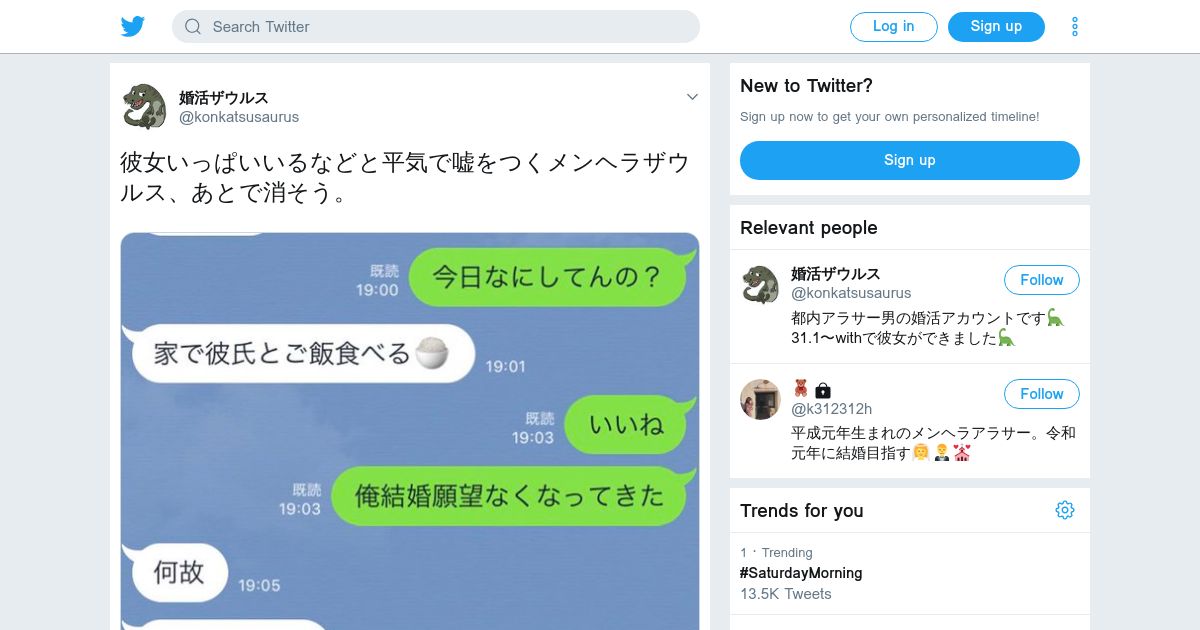Open the LINE chat screenshot image
Viewport: 1200px width, 630px height.
(x=410, y=431)
